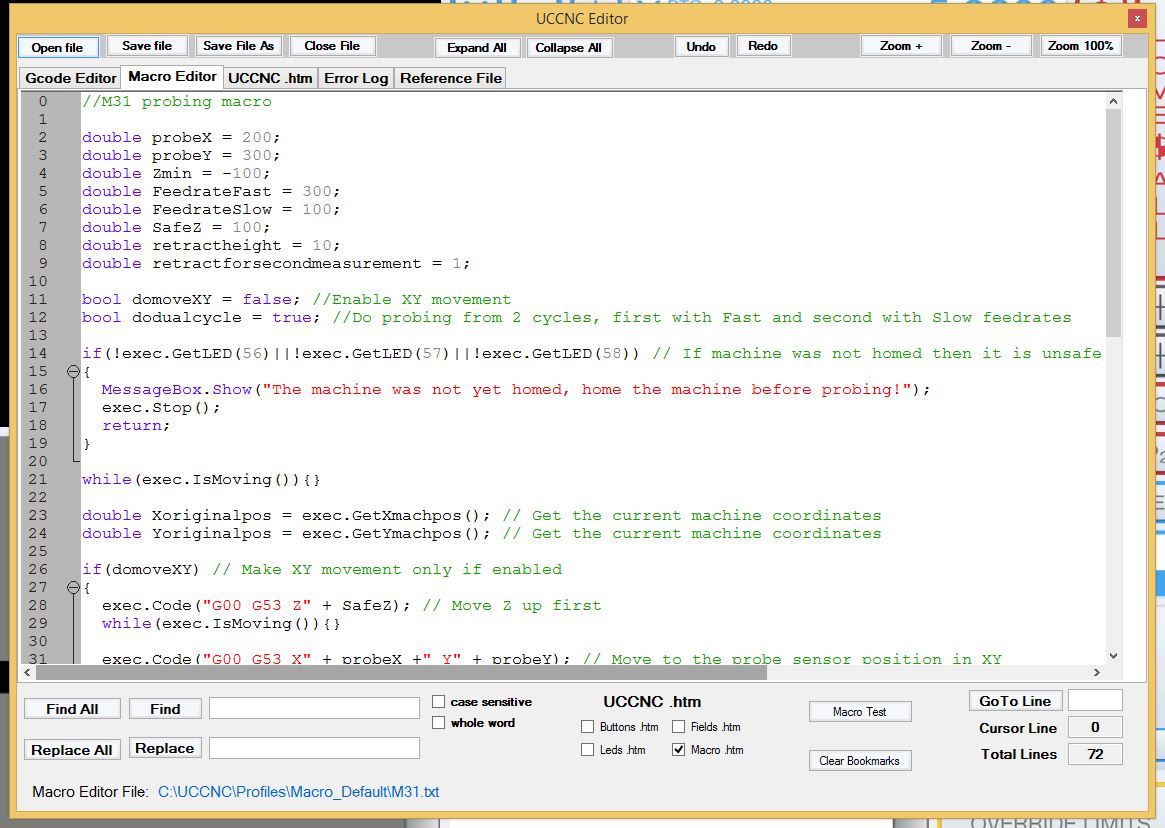Click the horizontal scrollbar right arrow

click(x=1097, y=673)
